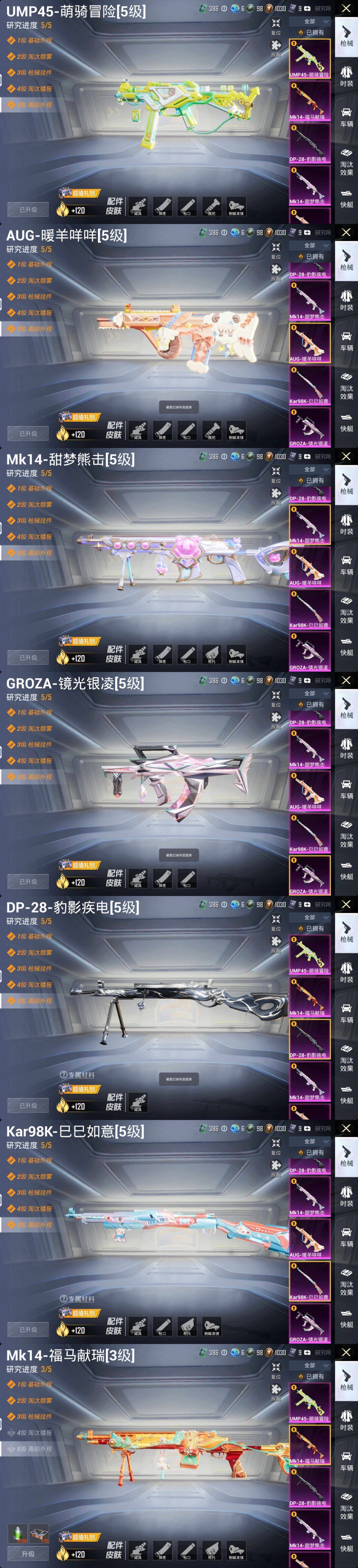The image size is (358, 1568).
Task: Tap the upgrade material item above 升级 in Mk14-福马献瑞
Action: pos(21,1532)
